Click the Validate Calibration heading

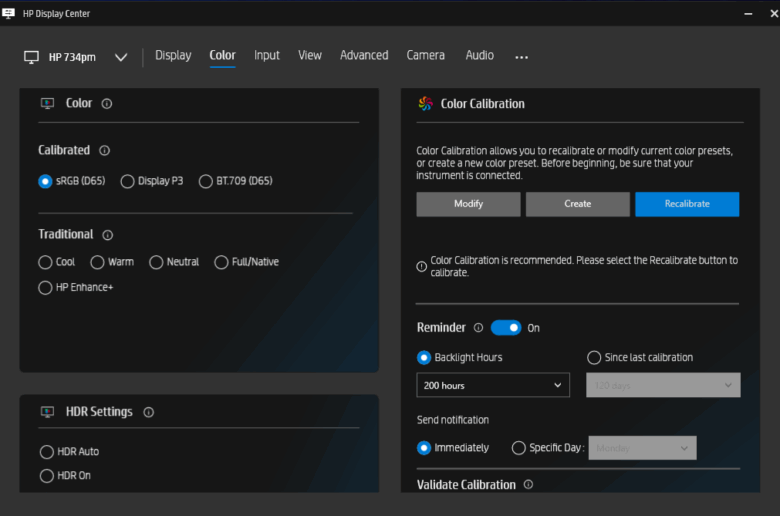click(x=466, y=485)
